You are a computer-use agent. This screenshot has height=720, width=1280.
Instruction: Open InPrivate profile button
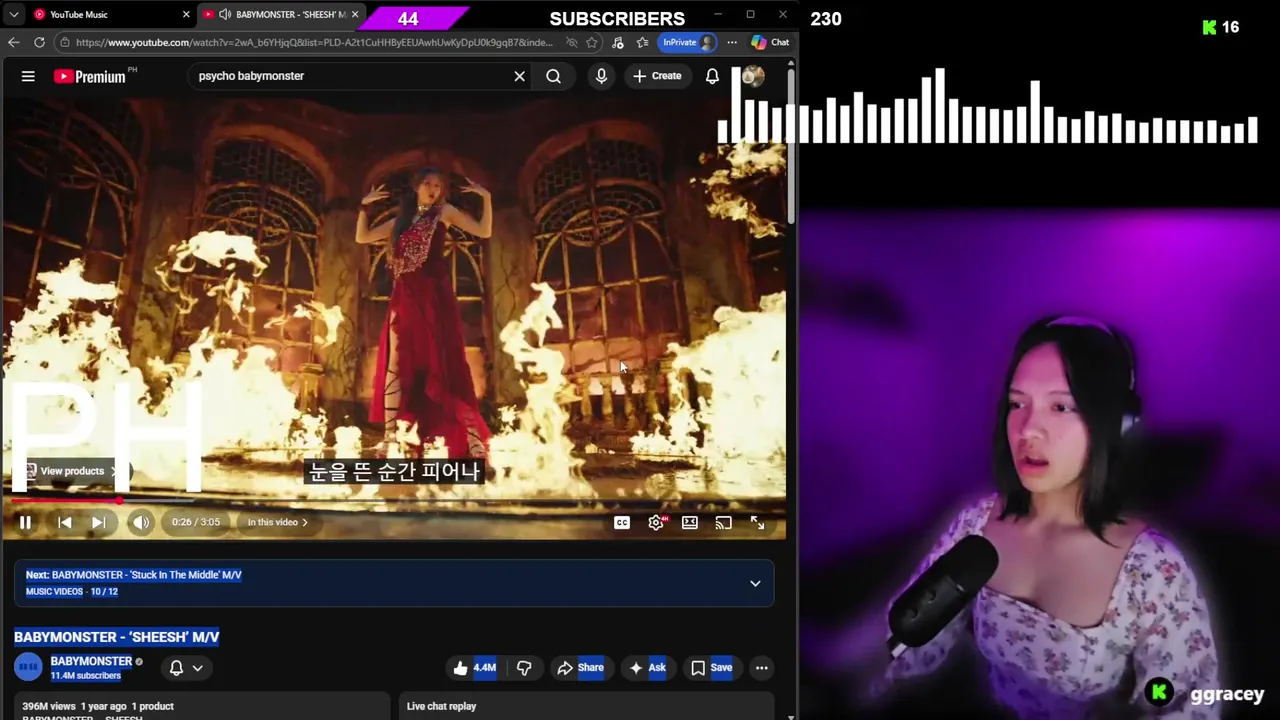pyautogui.click(x=688, y=42)
